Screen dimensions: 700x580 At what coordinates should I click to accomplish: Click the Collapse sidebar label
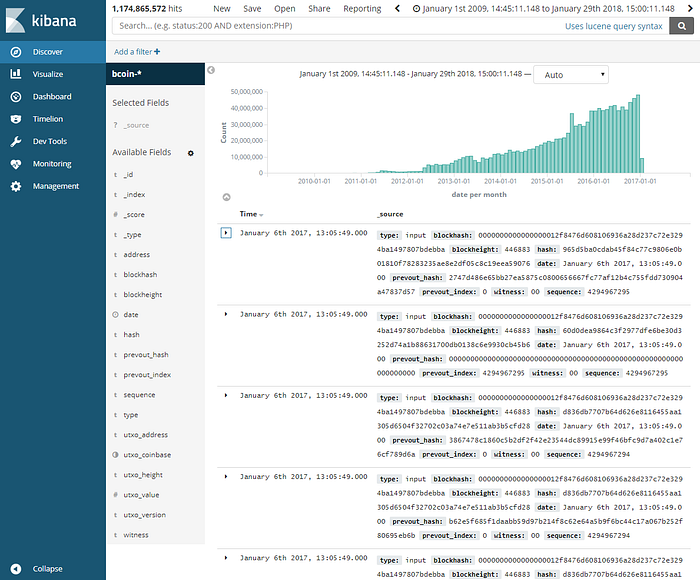click(47, 568)
